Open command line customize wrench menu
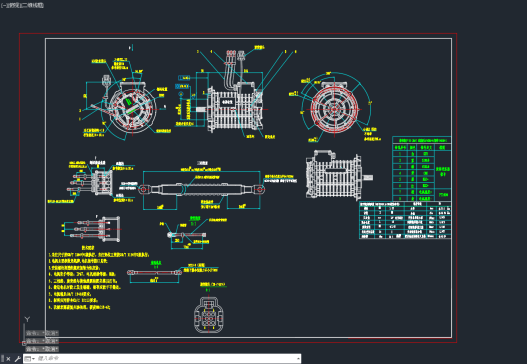 click(x=17, y=359)
